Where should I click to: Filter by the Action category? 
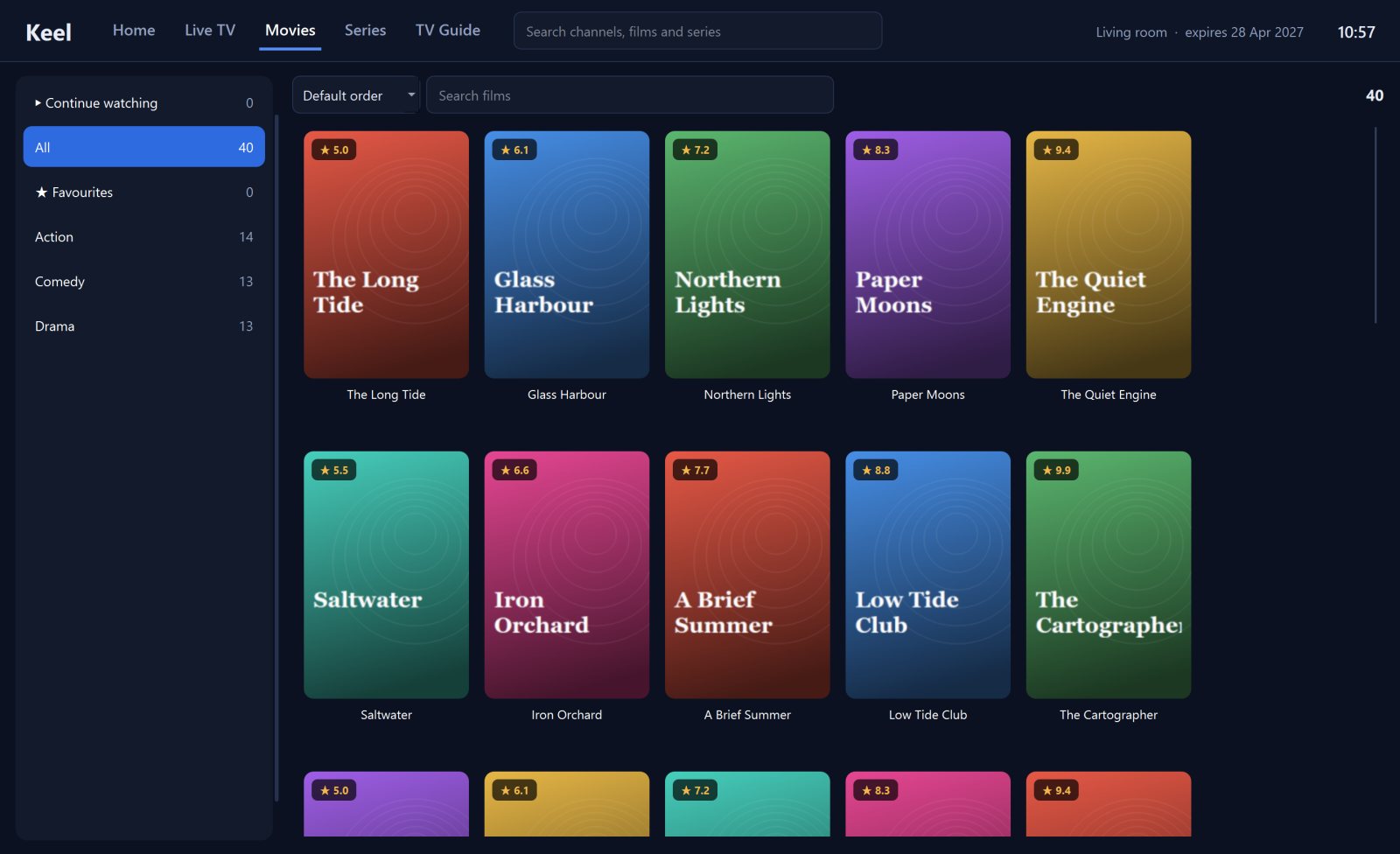[x=144, y=236]
